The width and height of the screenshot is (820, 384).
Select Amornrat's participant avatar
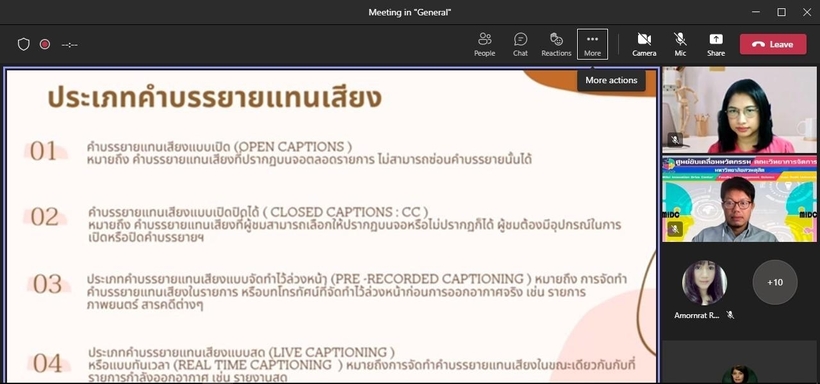[x=704, y=283]
